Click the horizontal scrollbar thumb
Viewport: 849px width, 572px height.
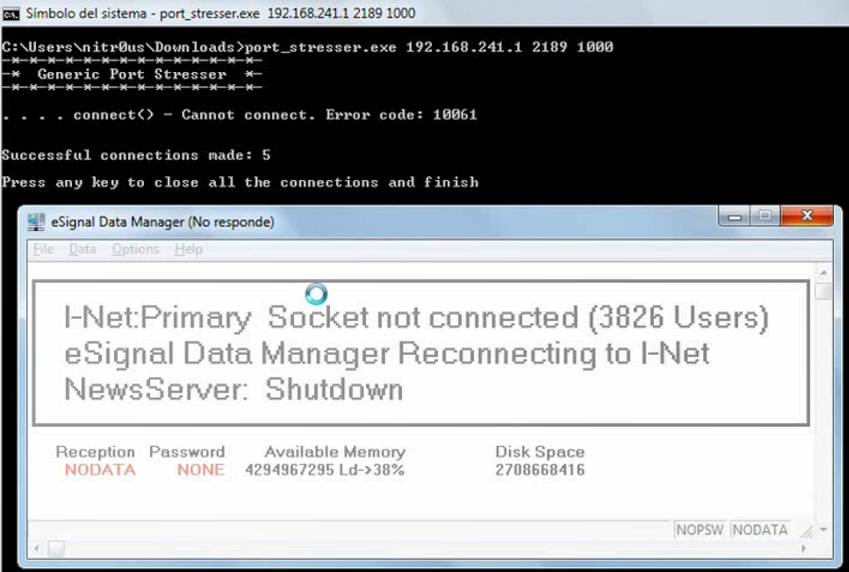click(56, 548)
